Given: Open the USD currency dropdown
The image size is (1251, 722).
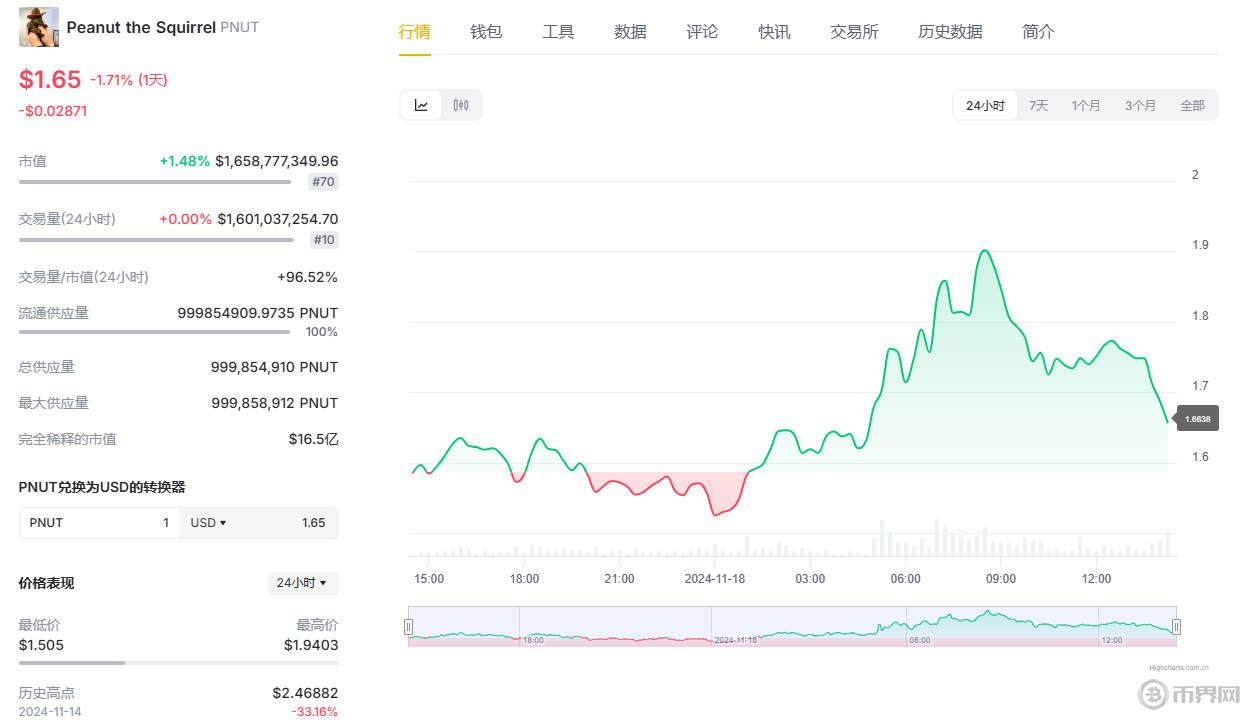Looking at the screenshot, I should point(208,523).
